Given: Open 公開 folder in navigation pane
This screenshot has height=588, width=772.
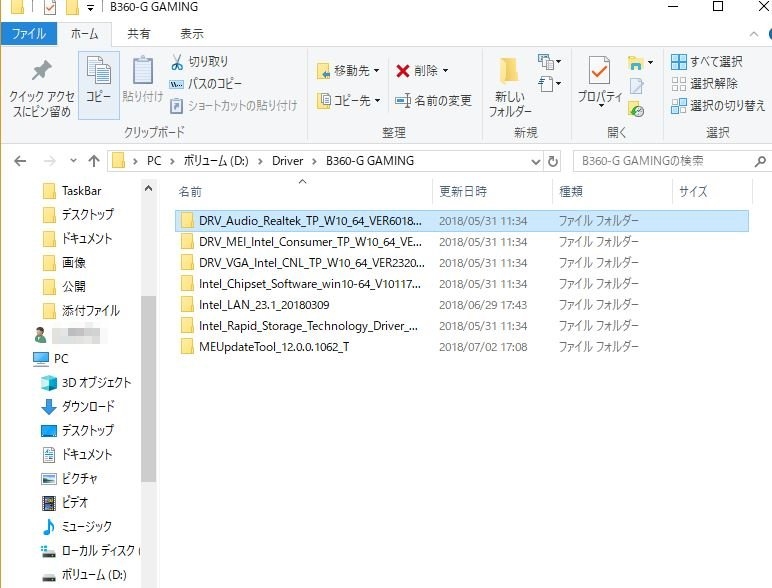Looking at the screenshot, I should 64,286.
